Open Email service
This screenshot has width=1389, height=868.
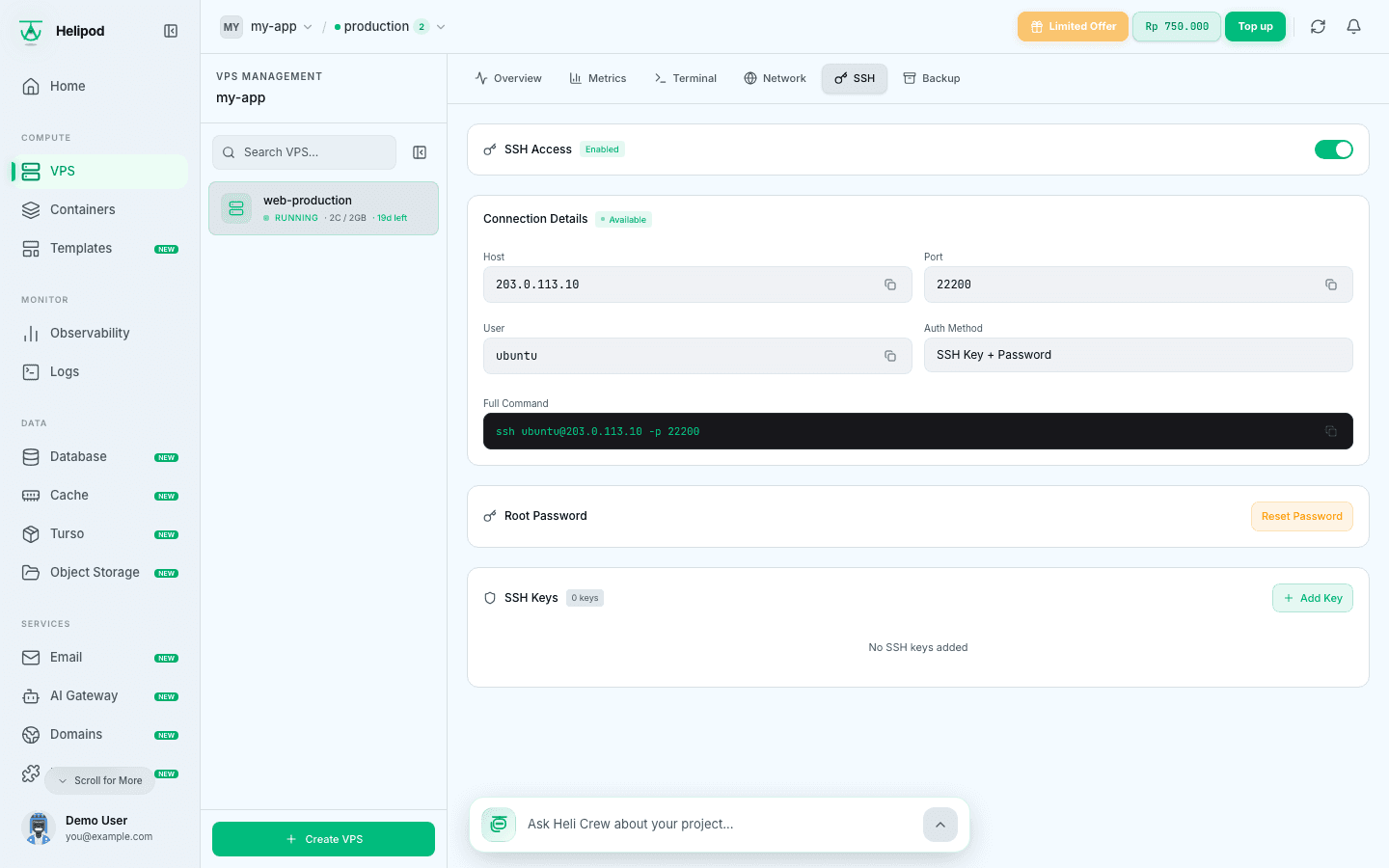[x=100, y=657]
